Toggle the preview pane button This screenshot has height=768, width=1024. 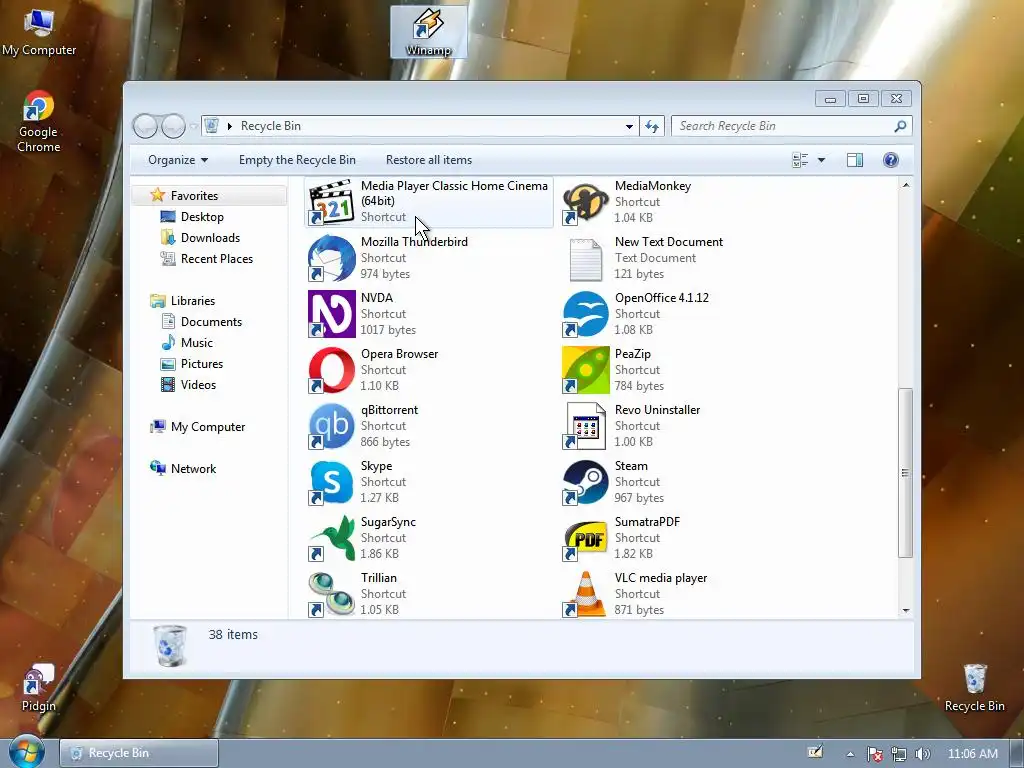(855, 160)
